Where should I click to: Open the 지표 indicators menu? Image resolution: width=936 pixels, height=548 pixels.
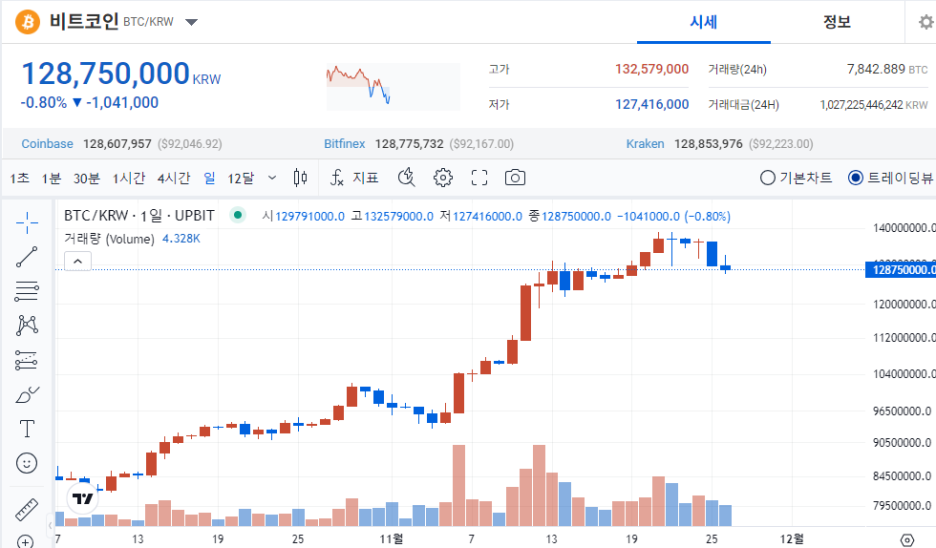click(x=365, y=178)
